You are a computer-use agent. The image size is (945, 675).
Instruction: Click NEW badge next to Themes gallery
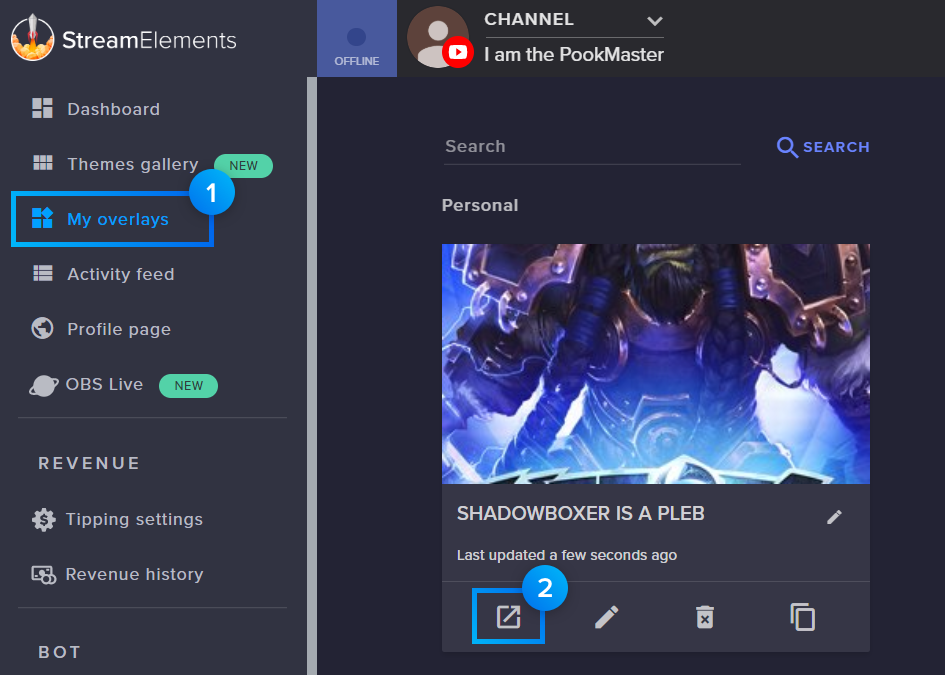coord(243,166)
